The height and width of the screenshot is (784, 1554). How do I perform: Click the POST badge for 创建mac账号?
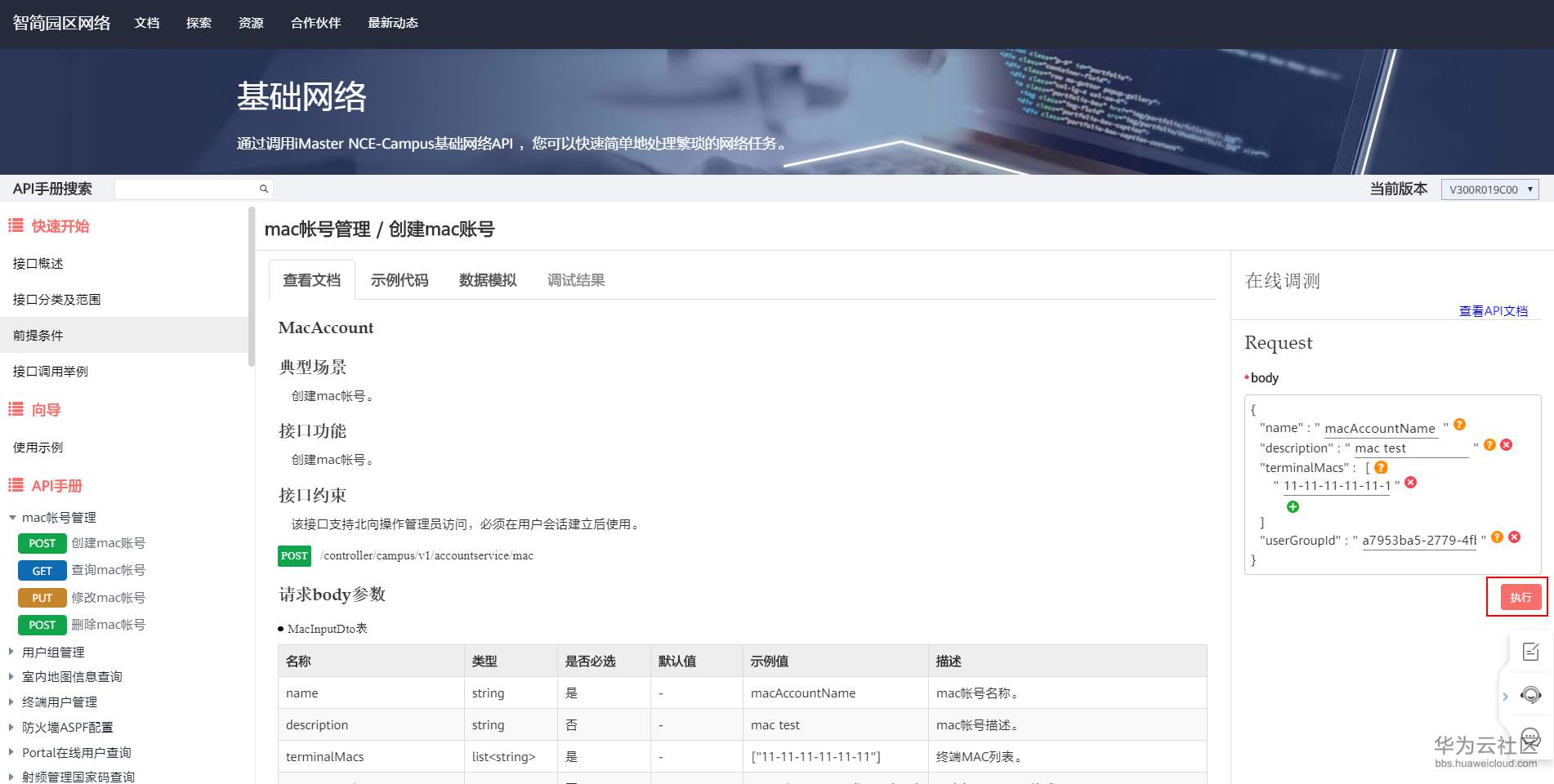[42, 543]
